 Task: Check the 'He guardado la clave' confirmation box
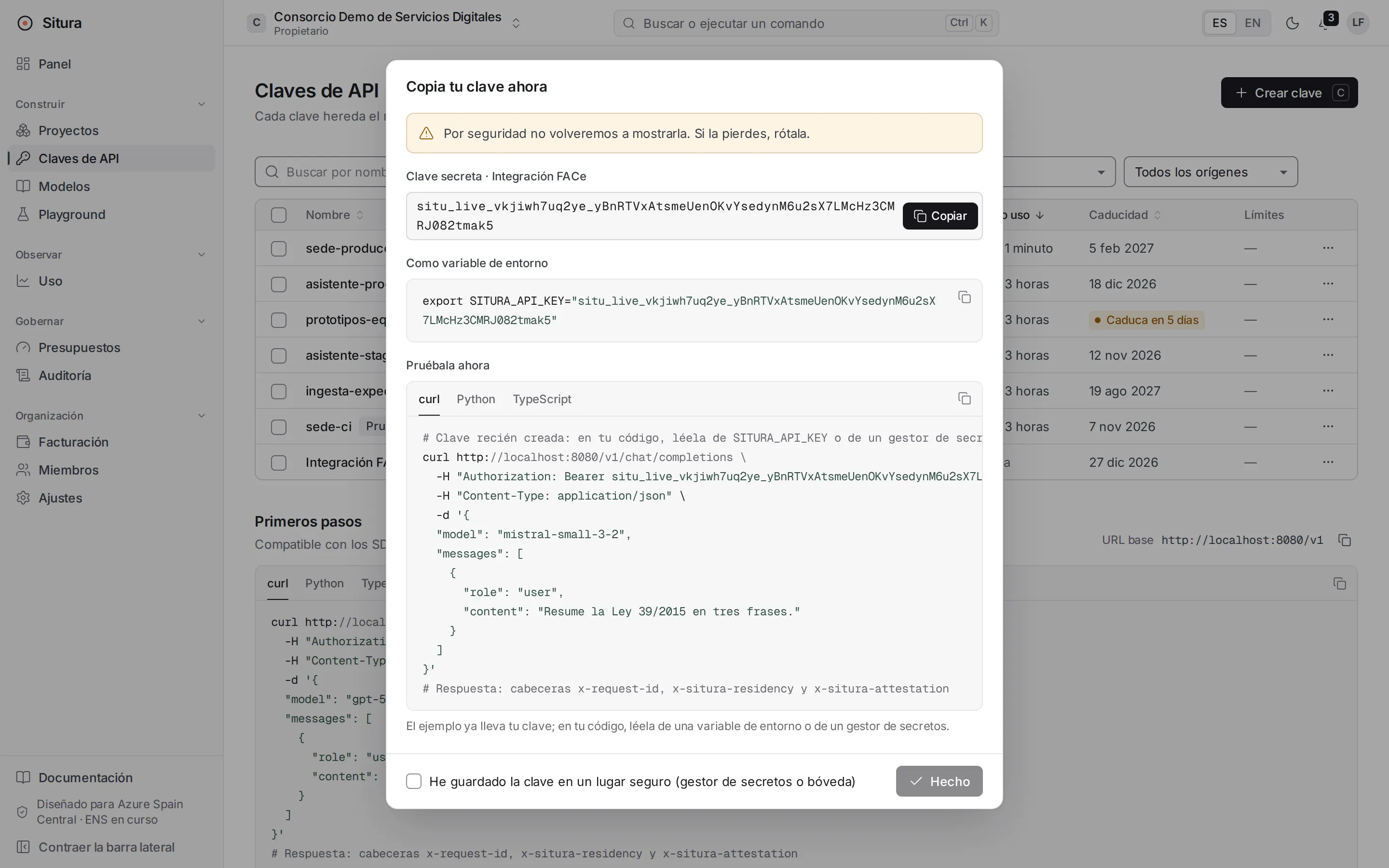tap(414, 781)
